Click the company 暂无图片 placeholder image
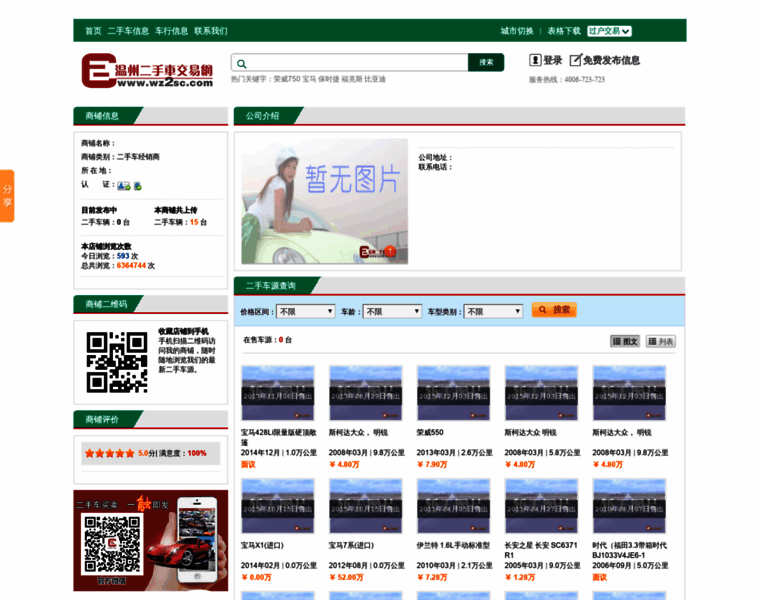 [325, 201]
